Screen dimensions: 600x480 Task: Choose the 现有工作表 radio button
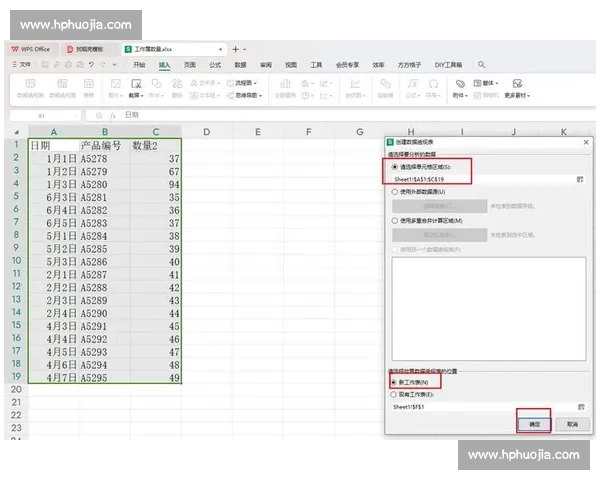pyautogui.click(x=394, y=395)
